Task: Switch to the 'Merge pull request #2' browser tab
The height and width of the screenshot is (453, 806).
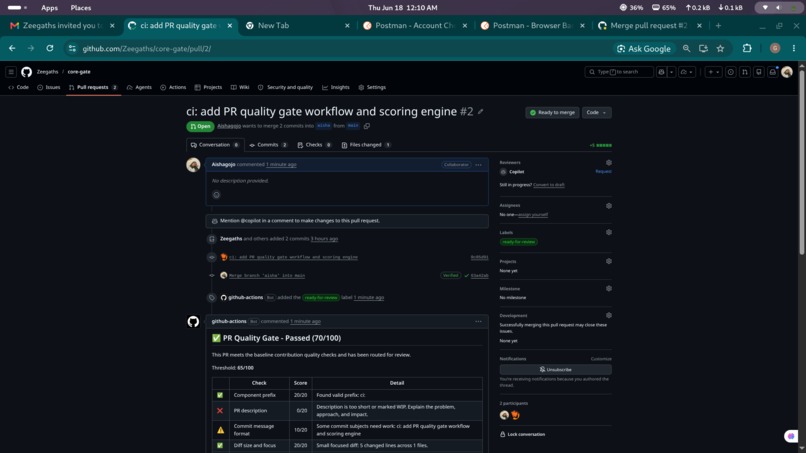Action: [649, 25]
